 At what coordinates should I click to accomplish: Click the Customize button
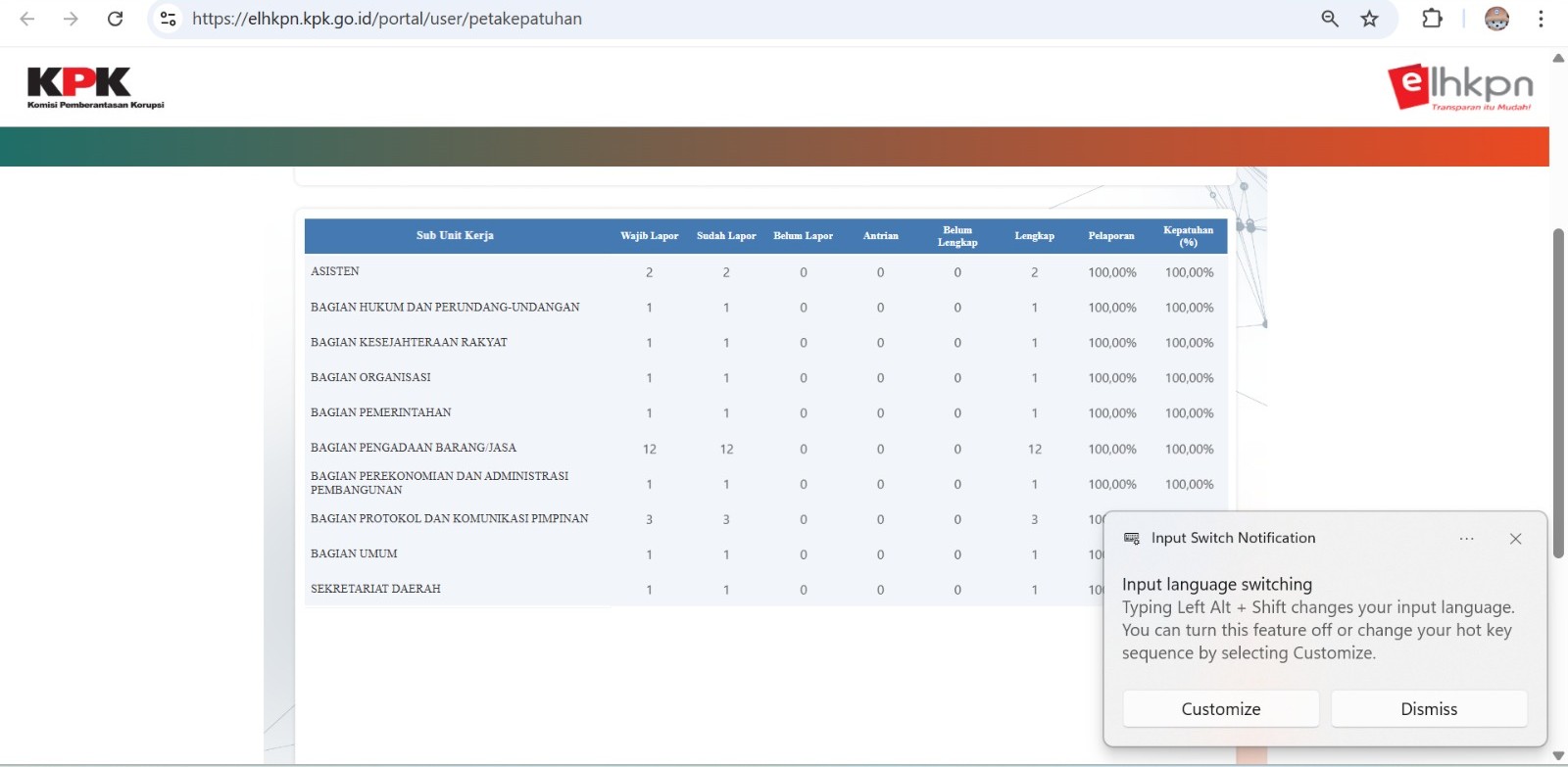[x=1220, y=709]
